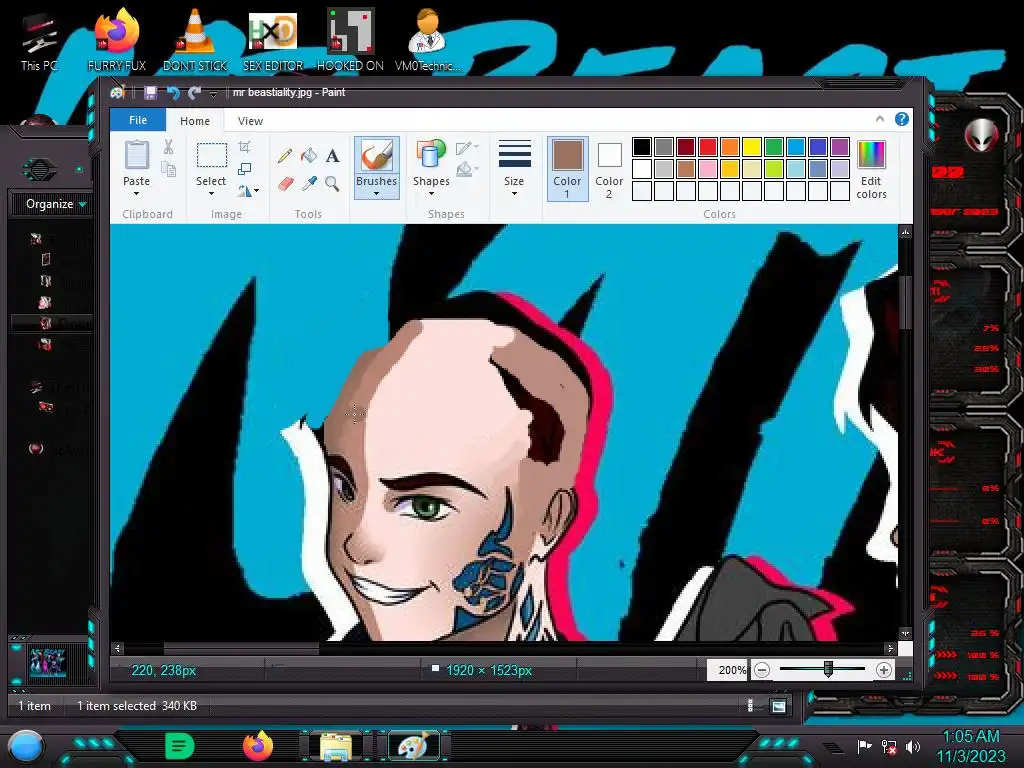Click the Select rectangle icon
The image size is (1024, 768).
[x=212, y=155]
